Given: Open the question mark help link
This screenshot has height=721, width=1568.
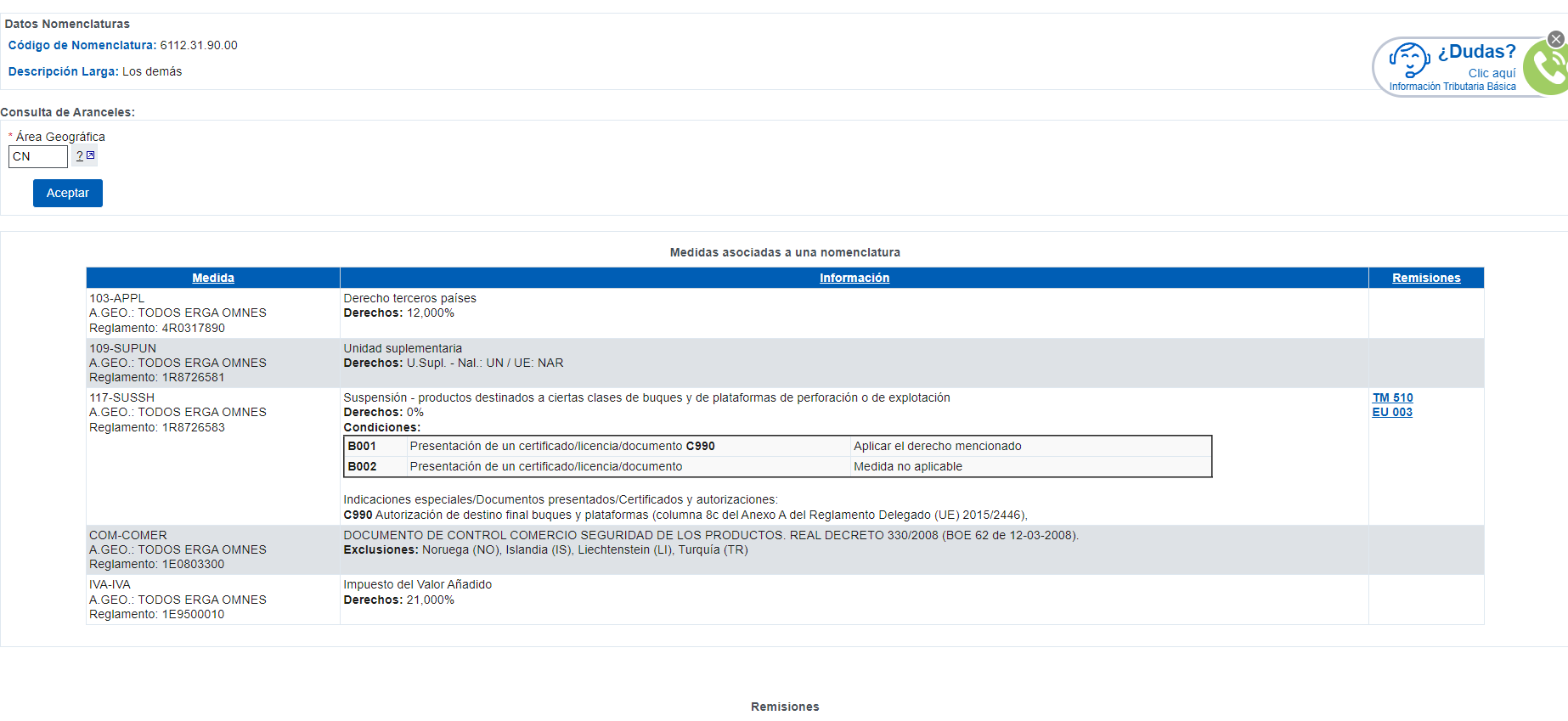Looking at the screenshot, I should (x=80, y=156).
